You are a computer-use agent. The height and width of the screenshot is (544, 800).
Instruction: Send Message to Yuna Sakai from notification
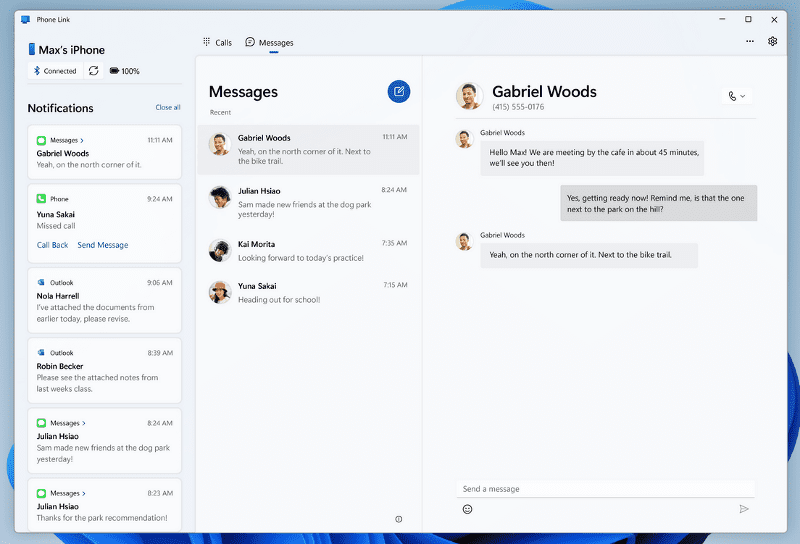pos(103,245)
